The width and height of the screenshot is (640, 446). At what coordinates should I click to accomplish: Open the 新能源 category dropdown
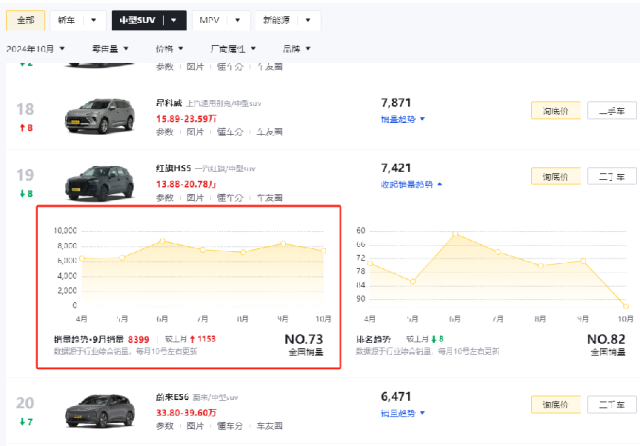[288, 20]
